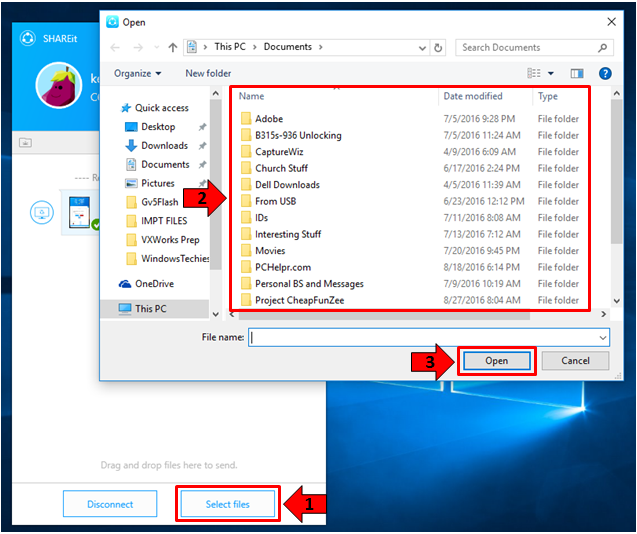Viewport: 637px width, 534px height.
Task: Click the Up to parent folder arrow
Action: click(174, 47)
